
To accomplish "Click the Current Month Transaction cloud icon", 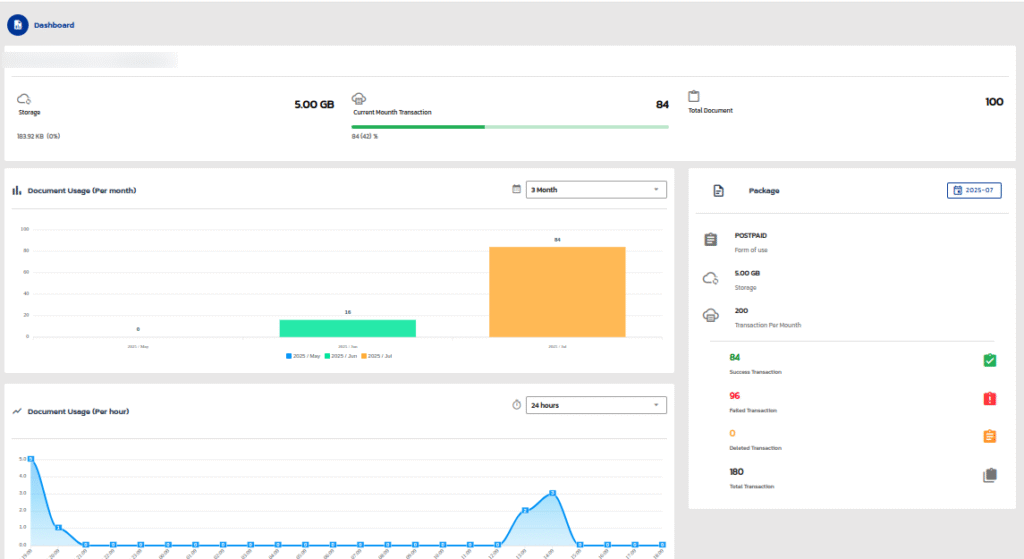I will click(x=360, y=99).
